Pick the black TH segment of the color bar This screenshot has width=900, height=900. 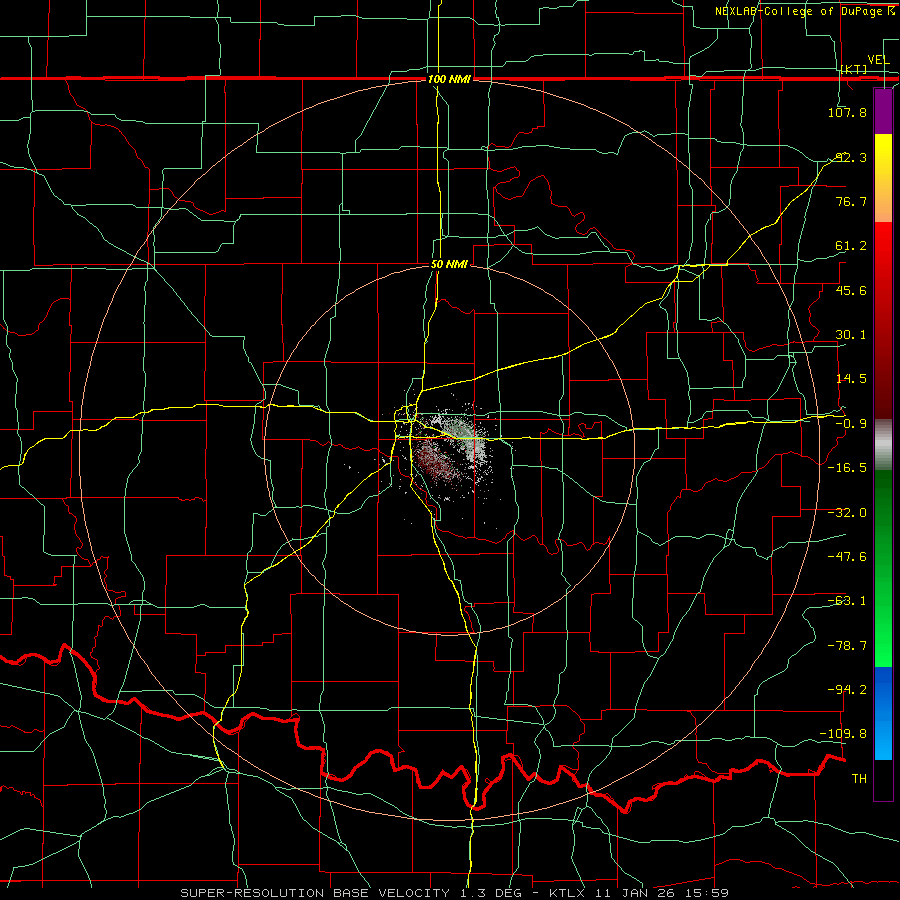(x=883, y=779)
